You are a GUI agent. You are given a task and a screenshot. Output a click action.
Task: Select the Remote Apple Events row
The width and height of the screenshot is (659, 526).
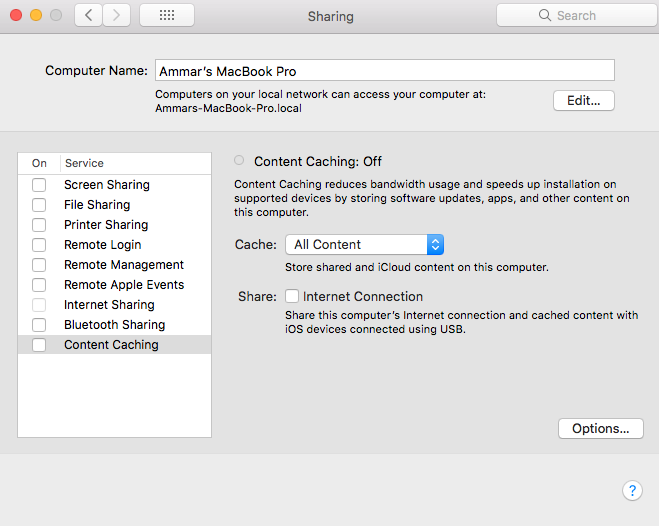[x=114, y=285]
